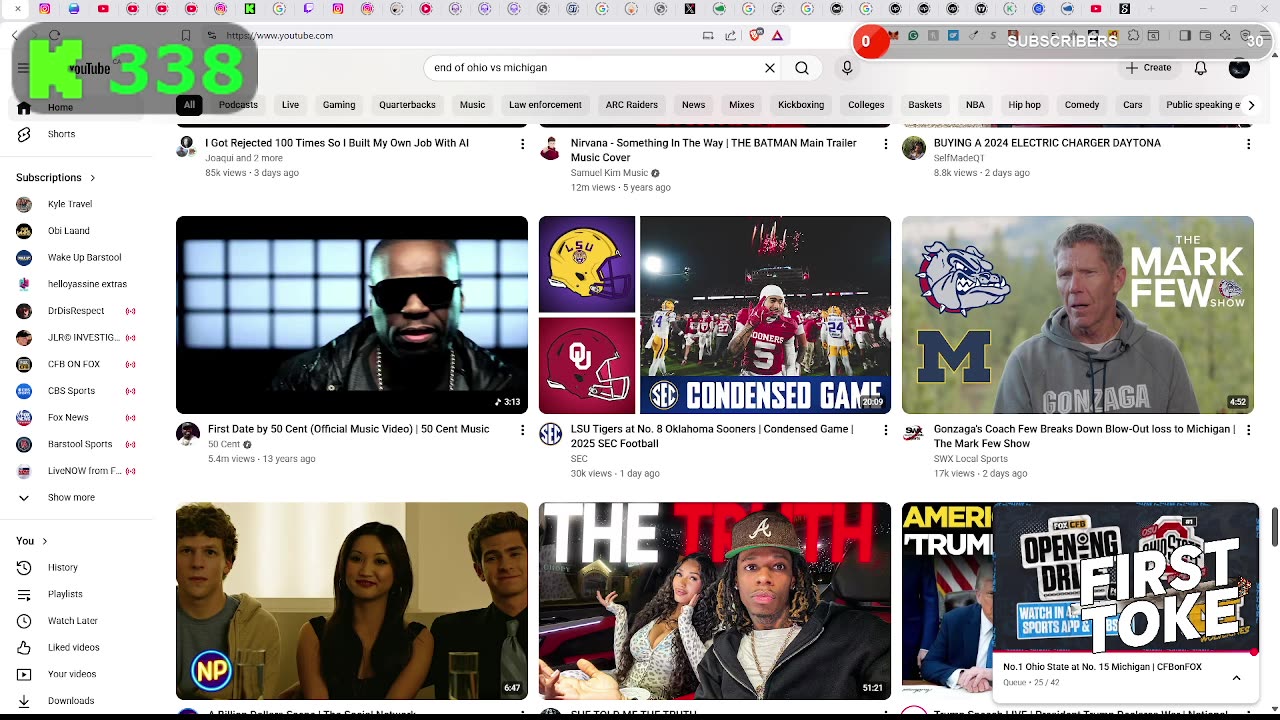Play the Mark Few Show Gonzaga thumbnail

pyautogui.click(x=1078, y=315)
